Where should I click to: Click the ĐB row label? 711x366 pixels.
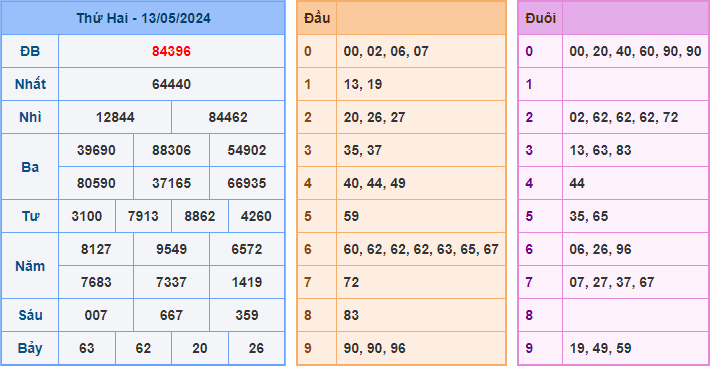coord(30,52)
